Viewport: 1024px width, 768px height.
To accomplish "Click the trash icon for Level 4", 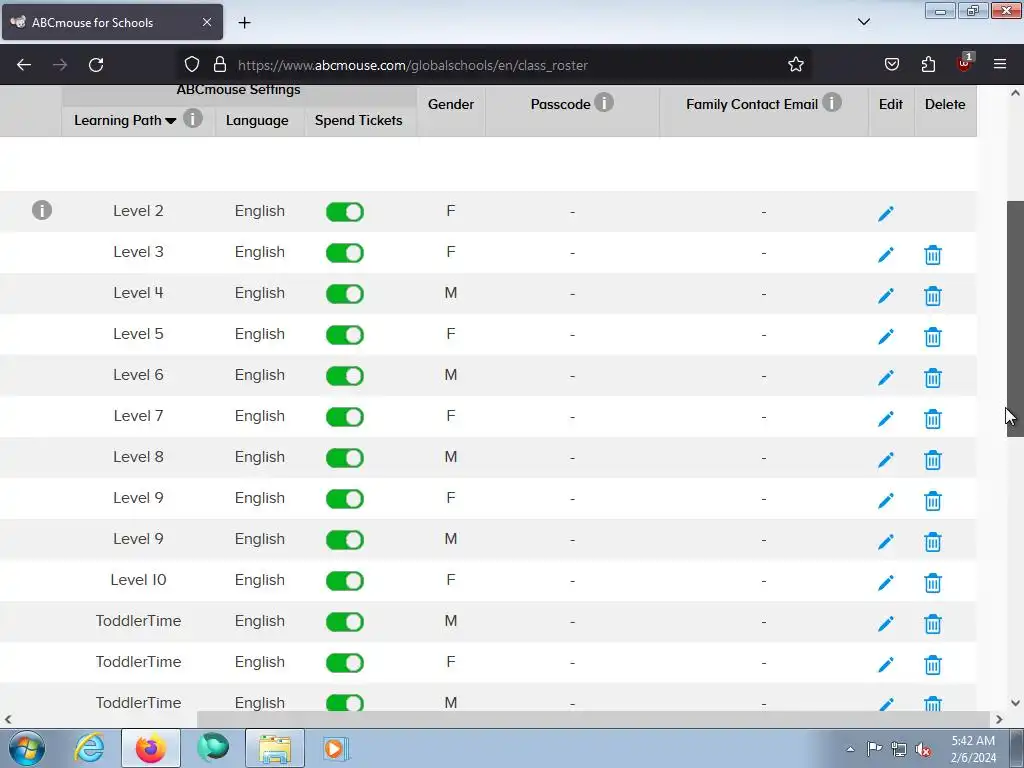I will coord(933,296).
